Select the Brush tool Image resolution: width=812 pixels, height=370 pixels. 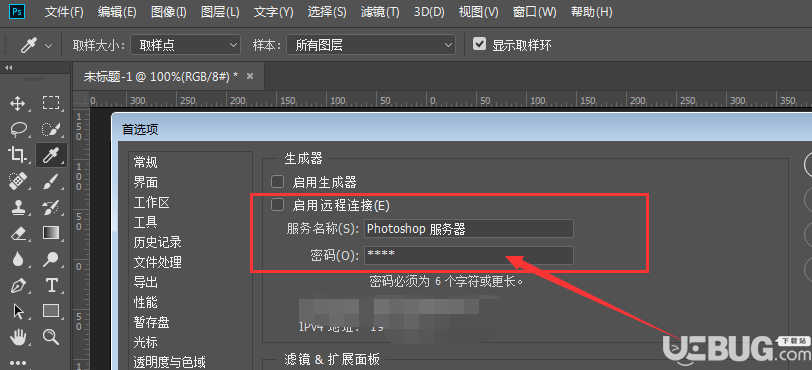pyautogui.click(x=51, y=180)
